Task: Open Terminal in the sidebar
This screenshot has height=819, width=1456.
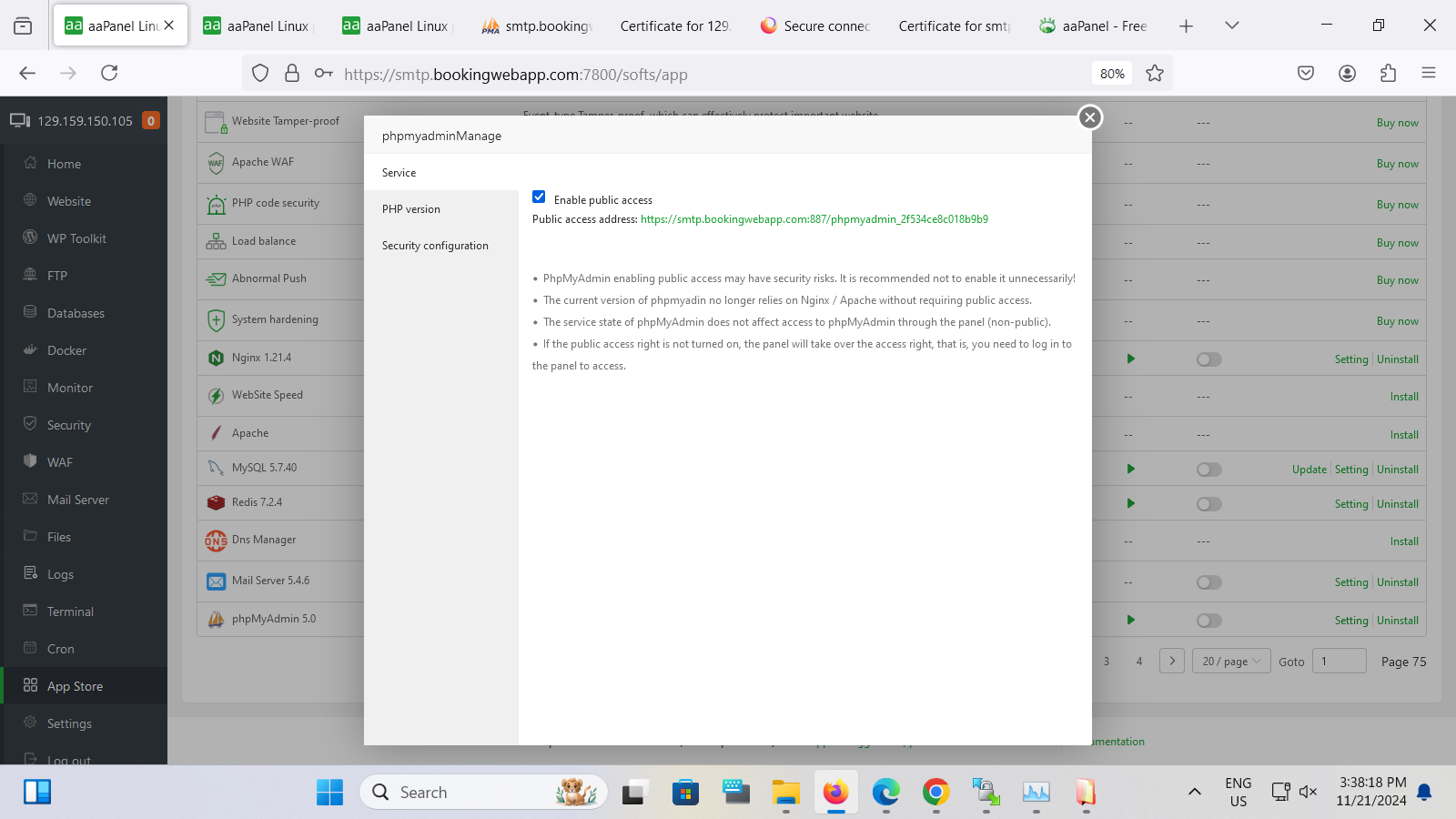Action: click(84, 612)
